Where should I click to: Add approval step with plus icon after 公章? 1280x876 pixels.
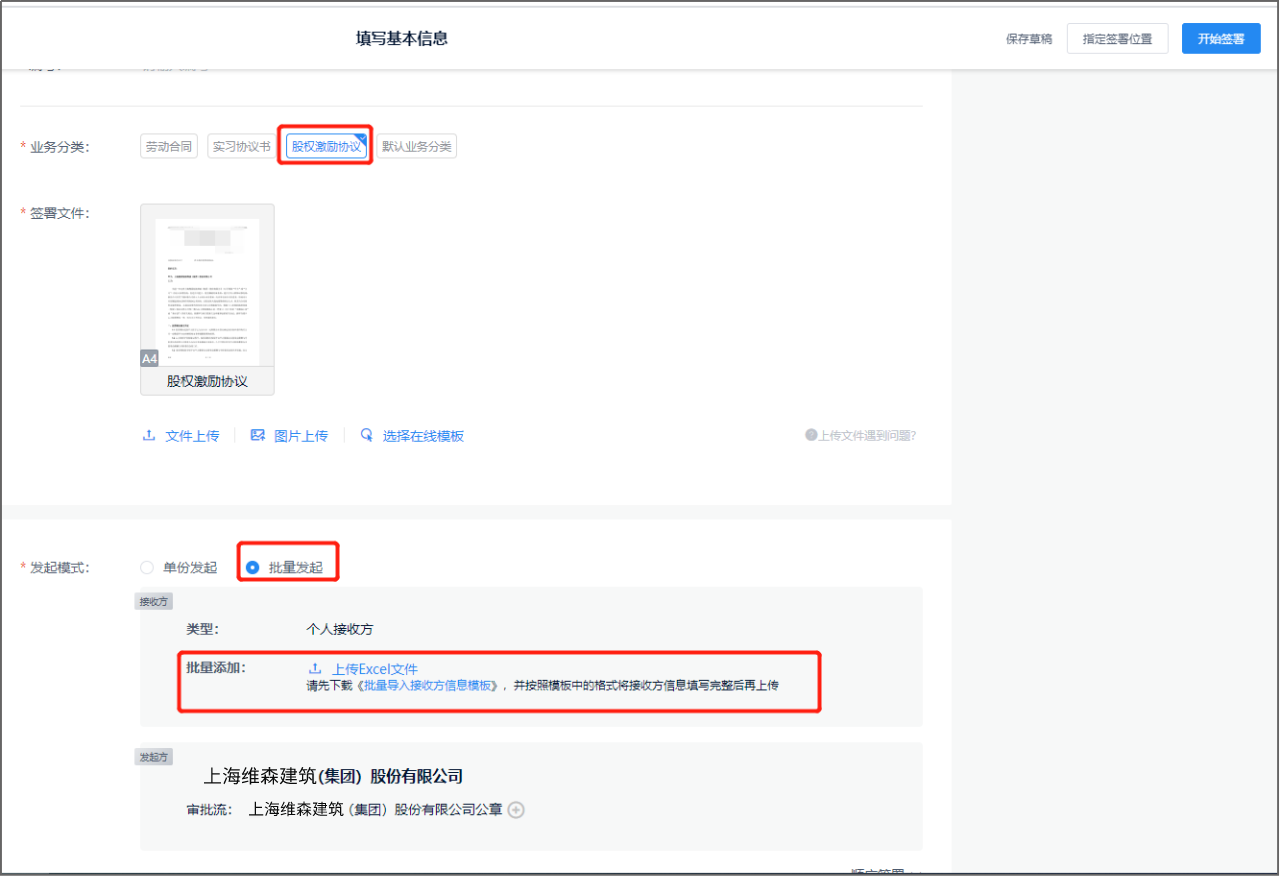[516, 810]
